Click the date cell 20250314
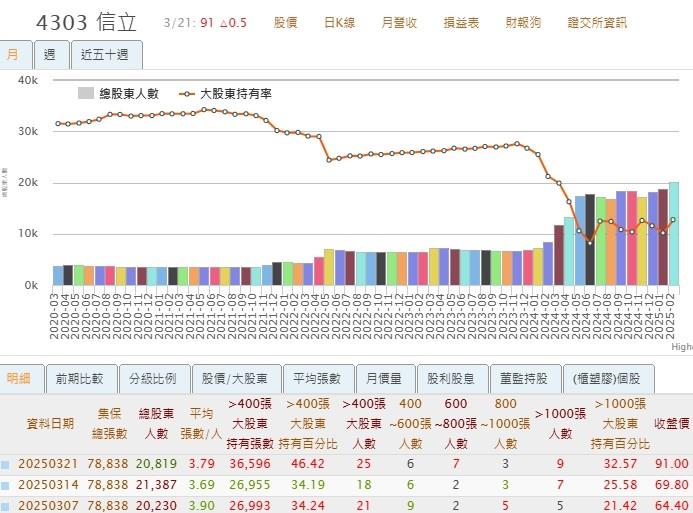The image size is (693, 513). tap(48, 485)
